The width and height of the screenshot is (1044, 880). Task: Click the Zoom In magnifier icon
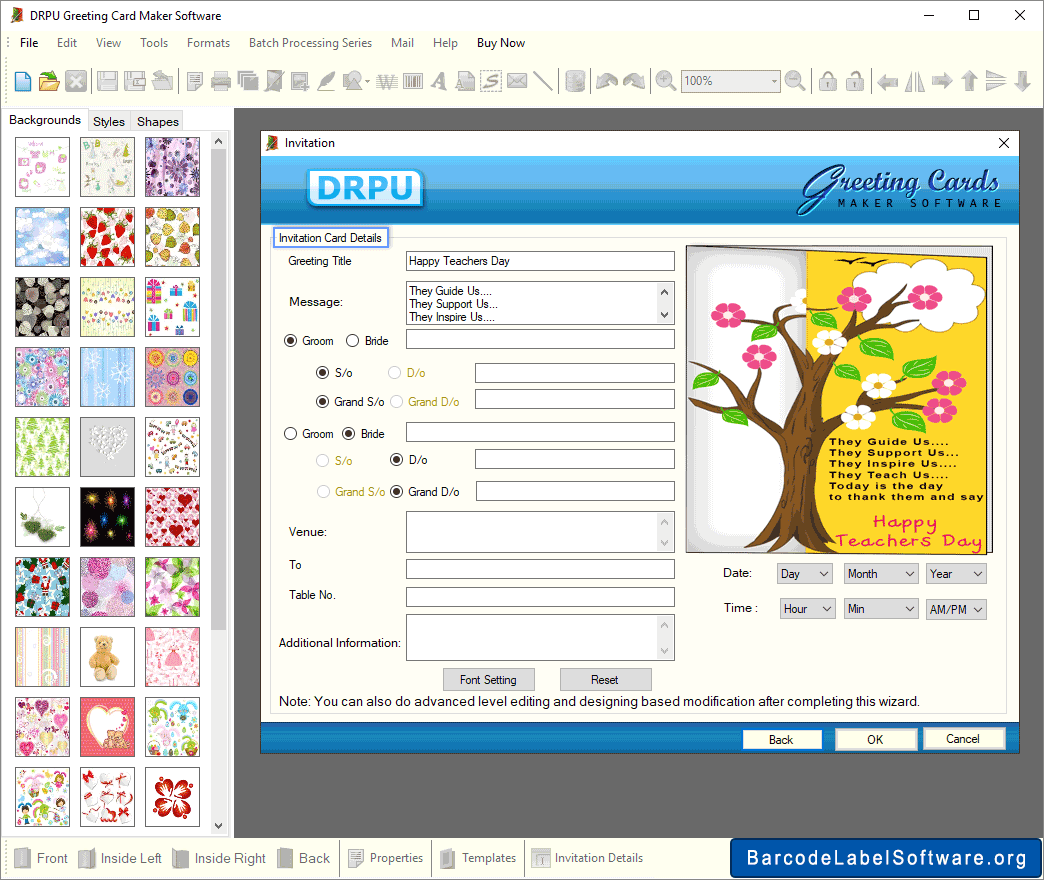(665, 81)
